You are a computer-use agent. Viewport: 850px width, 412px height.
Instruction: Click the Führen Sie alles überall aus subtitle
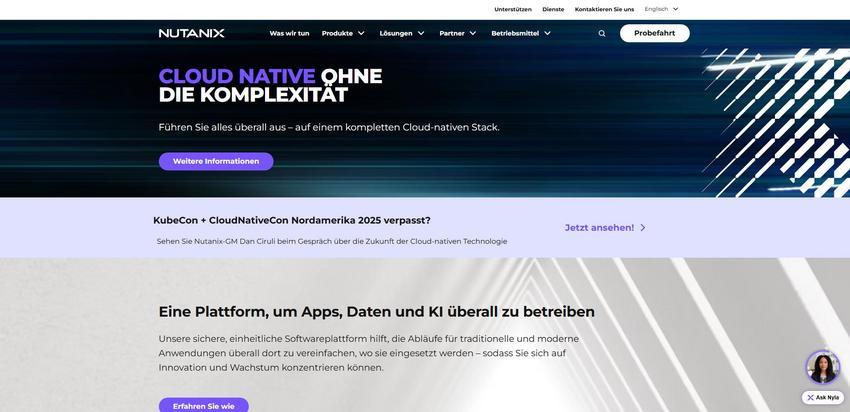coord(329,128)
